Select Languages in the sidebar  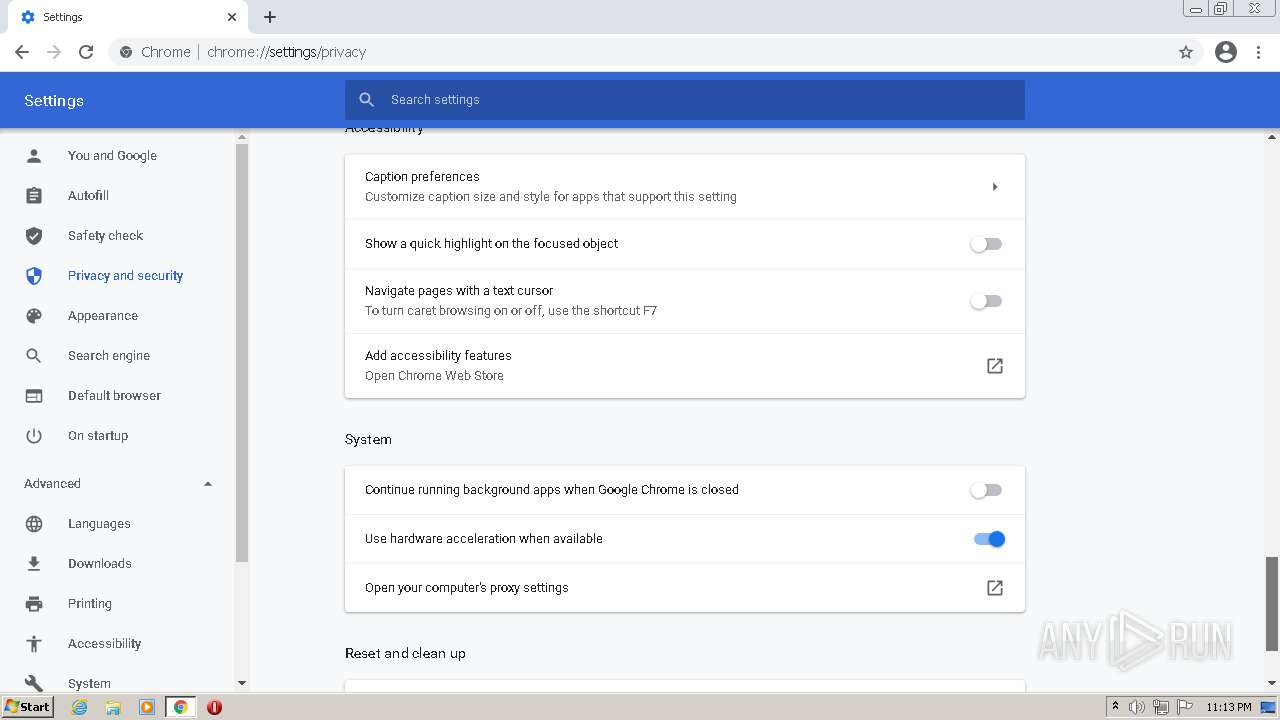[x=99, y=524]
